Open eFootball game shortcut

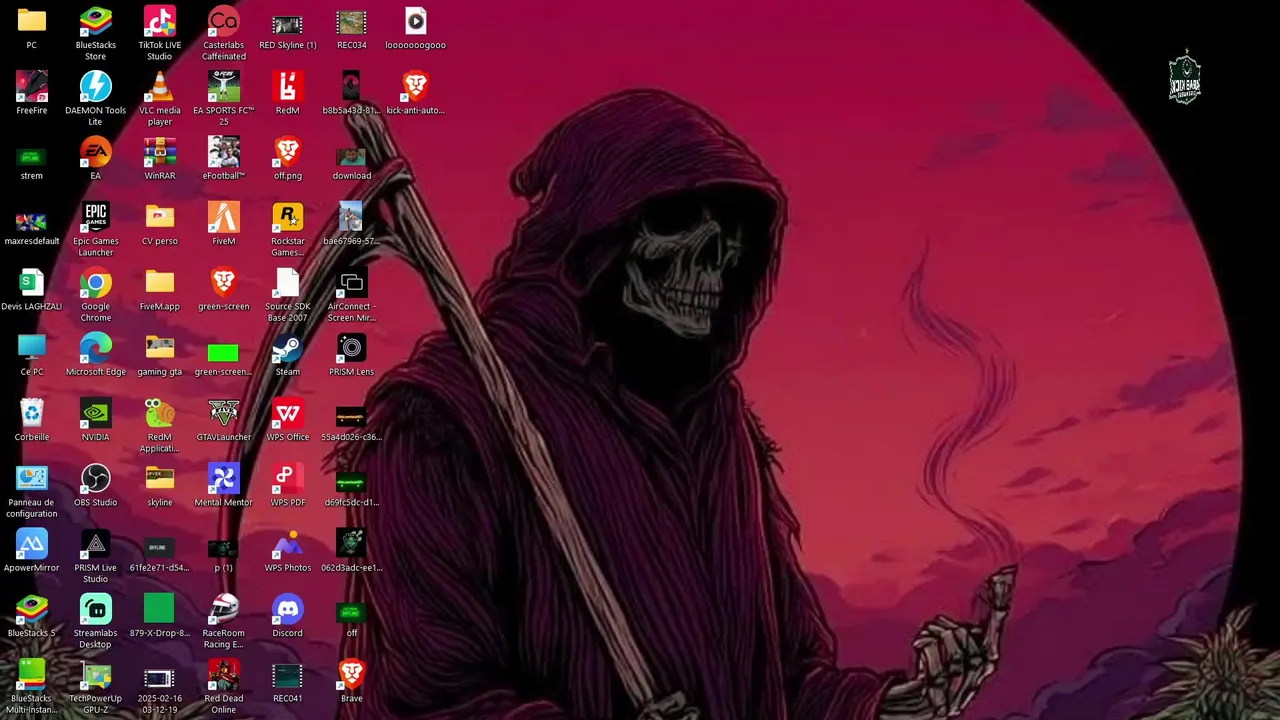tap(224, 153)
